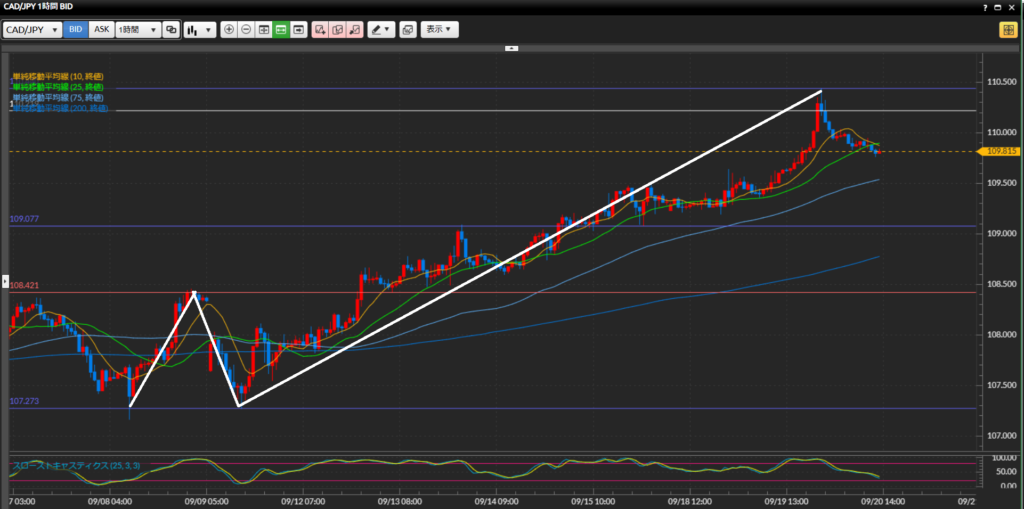Click the chart link icon beside timeframe

click(x=171, y=30)
